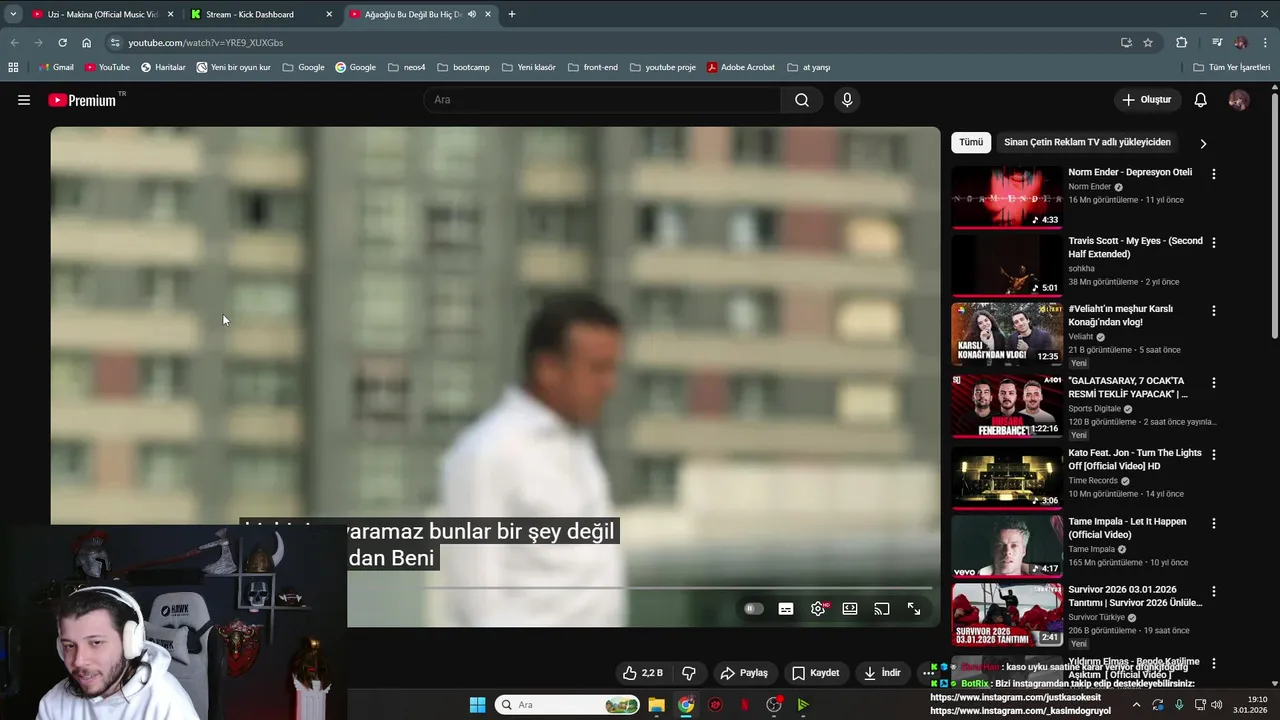Toggle subtitles on the video player
Screen dimensions: 1280x720
pos(786,608)
